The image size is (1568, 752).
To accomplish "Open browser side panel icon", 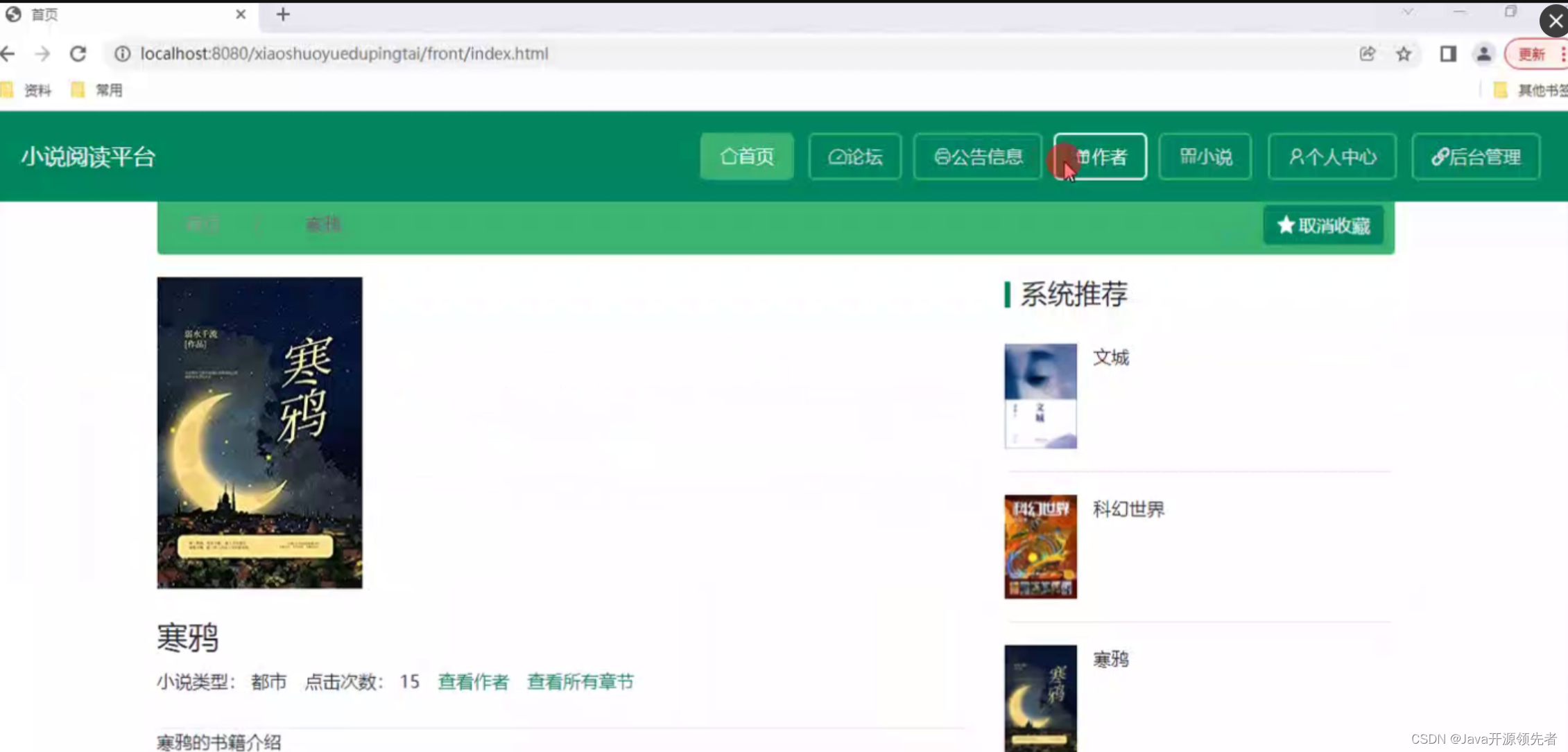I will pos(1448,53).
